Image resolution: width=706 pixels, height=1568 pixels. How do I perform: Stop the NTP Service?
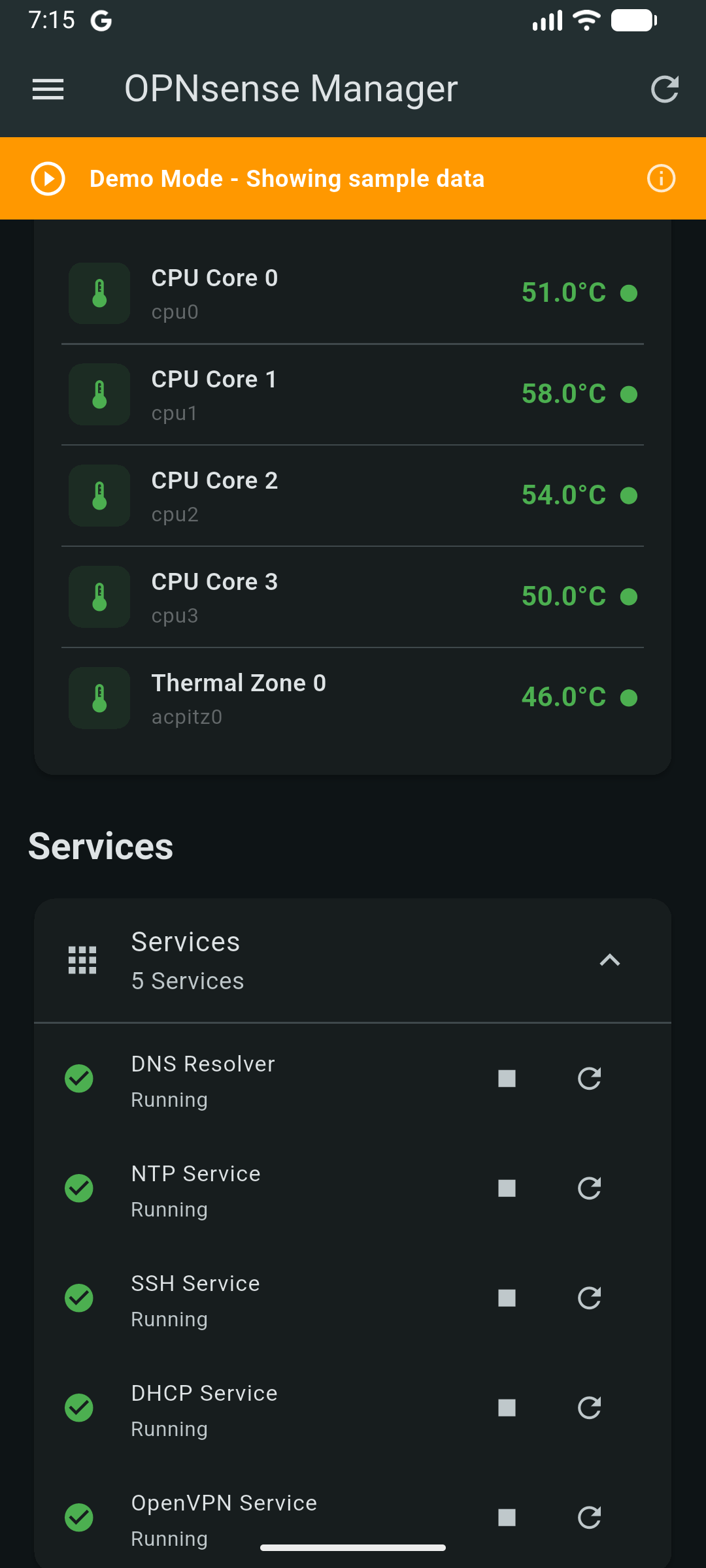[507, 1188]
